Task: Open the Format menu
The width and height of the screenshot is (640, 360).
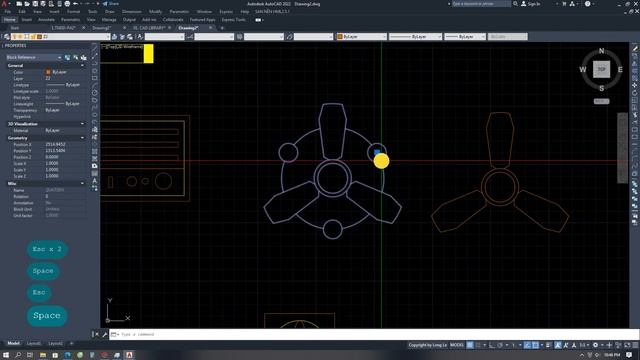Action: (x=73, y=11)
